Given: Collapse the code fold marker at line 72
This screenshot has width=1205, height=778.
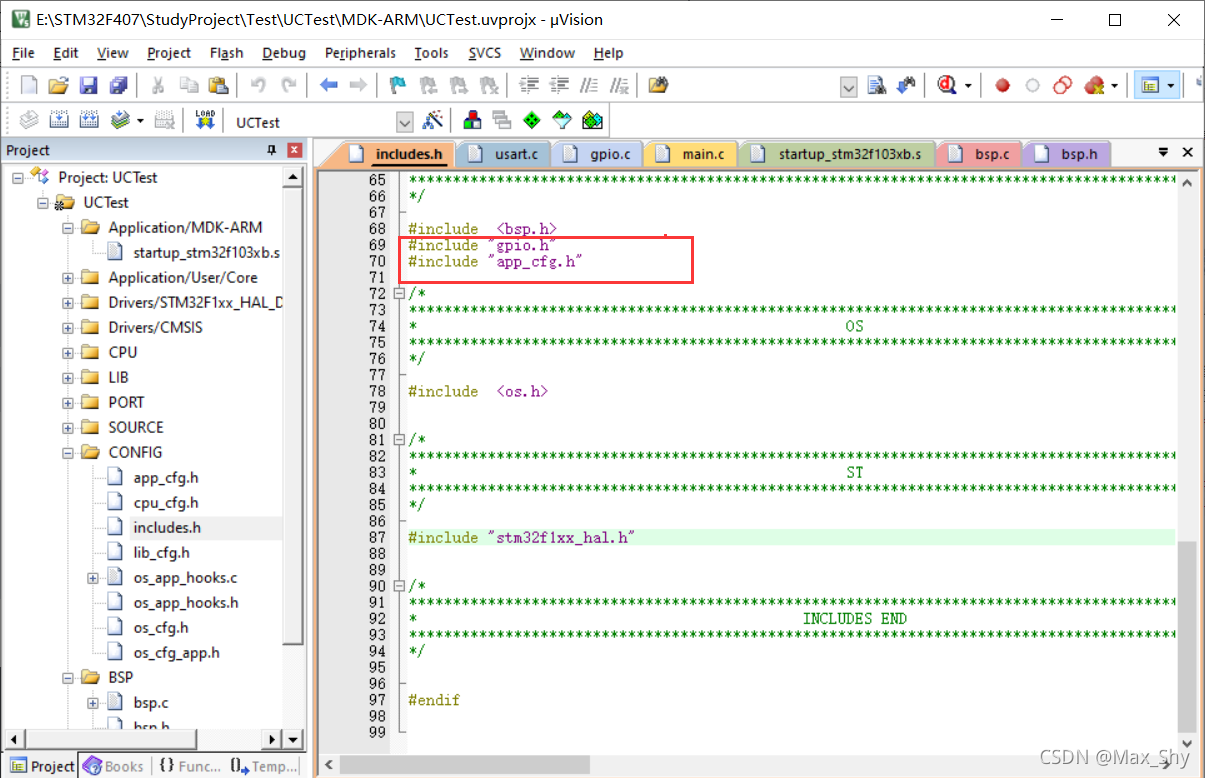Looking at the screenshot, I should click(x=399, y=294).
